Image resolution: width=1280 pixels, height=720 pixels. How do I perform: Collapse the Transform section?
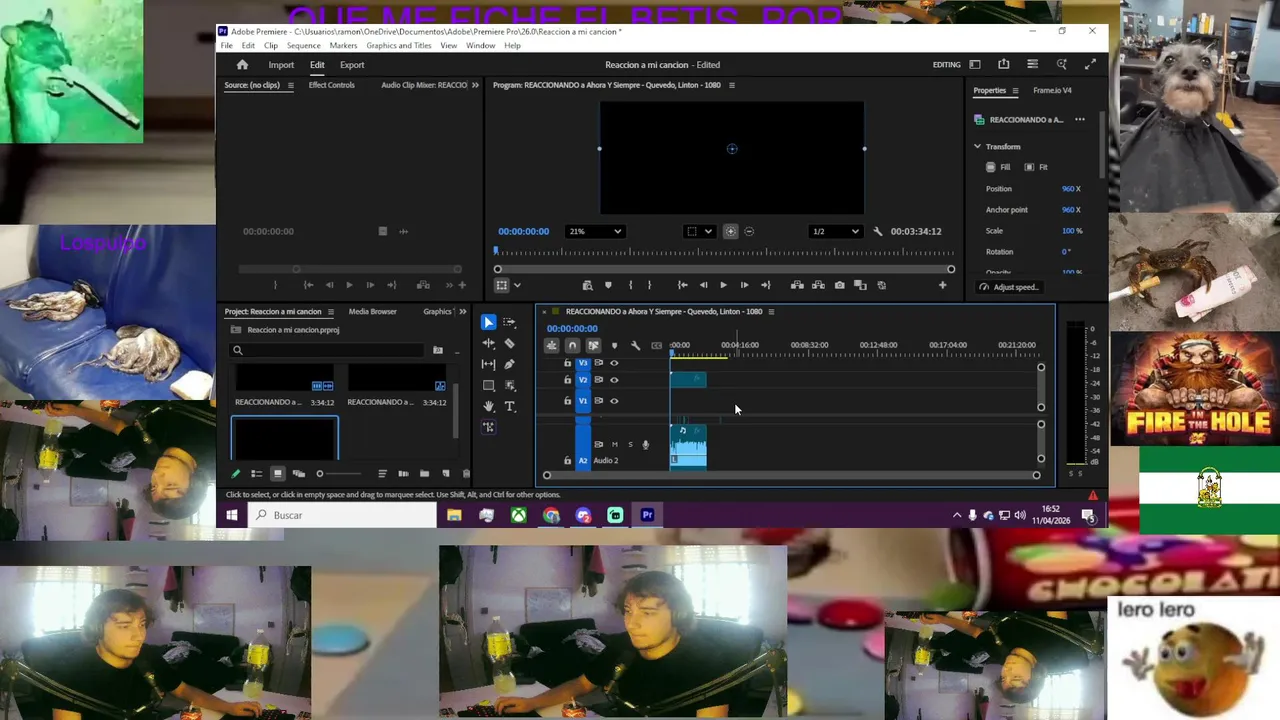click(x=978, y=146)
